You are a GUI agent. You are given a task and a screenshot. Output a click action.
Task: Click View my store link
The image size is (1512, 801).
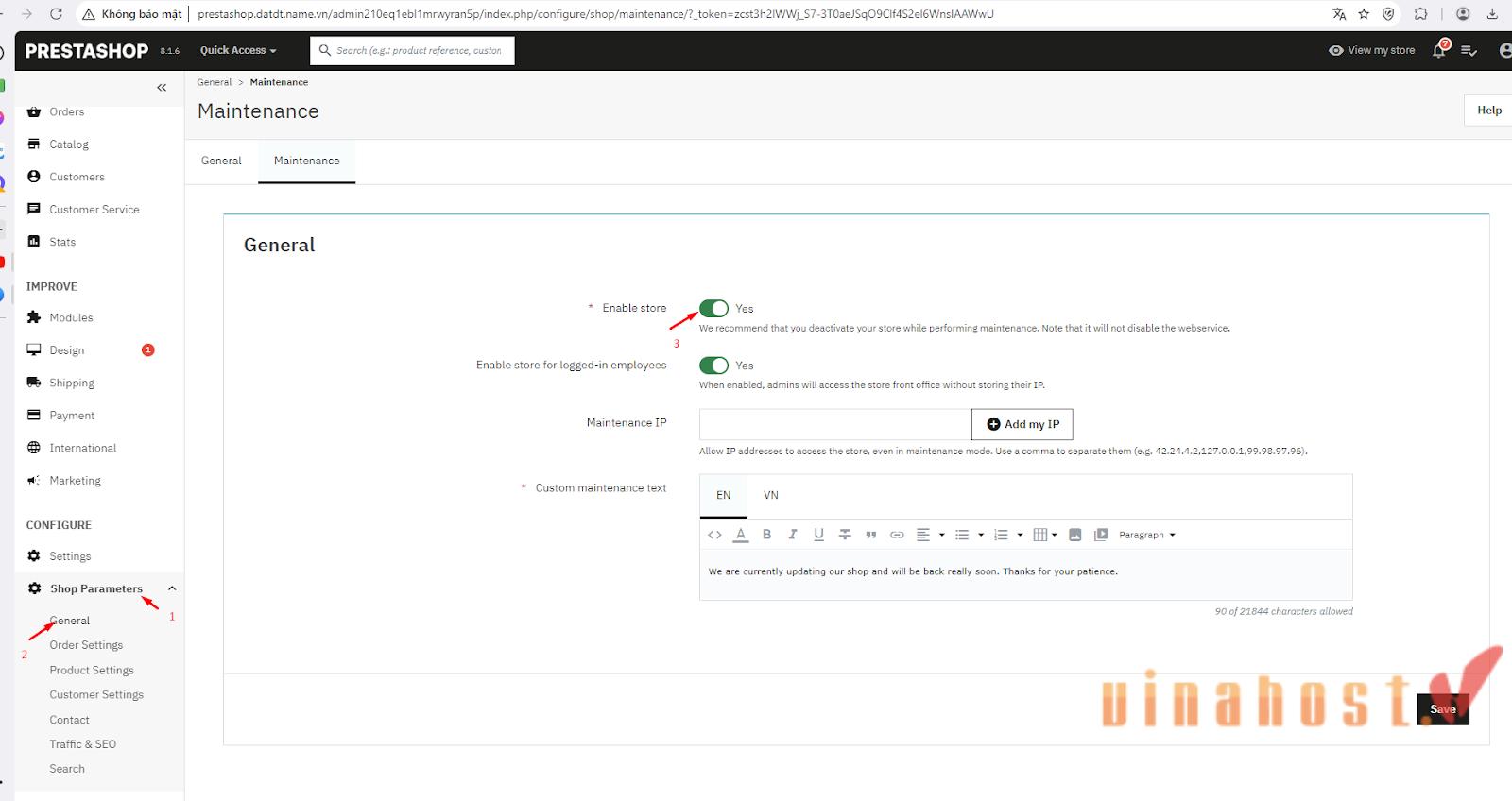click(x=1371, y=50)
